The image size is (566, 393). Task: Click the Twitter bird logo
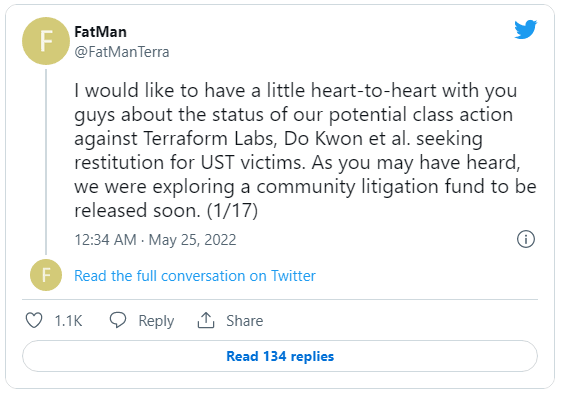tap(525, 29)
